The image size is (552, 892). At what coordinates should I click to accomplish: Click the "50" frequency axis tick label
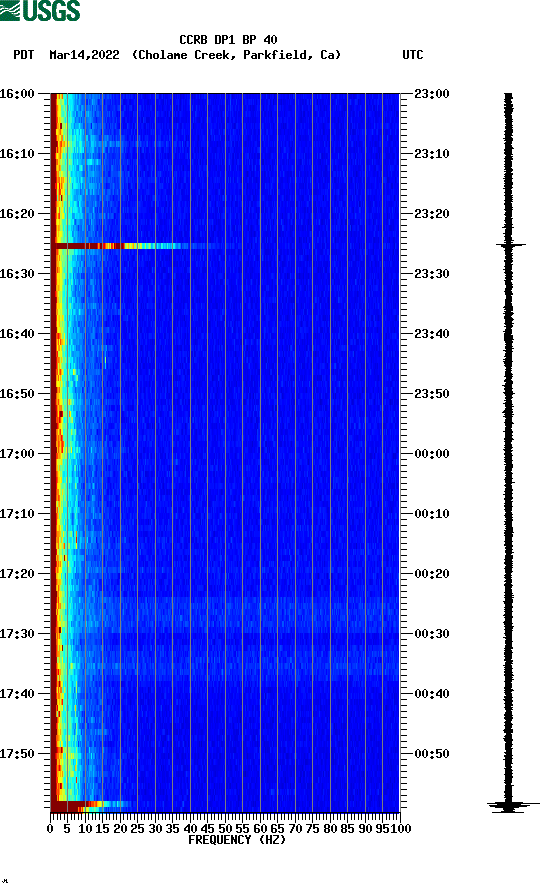[x=225, y=829]
